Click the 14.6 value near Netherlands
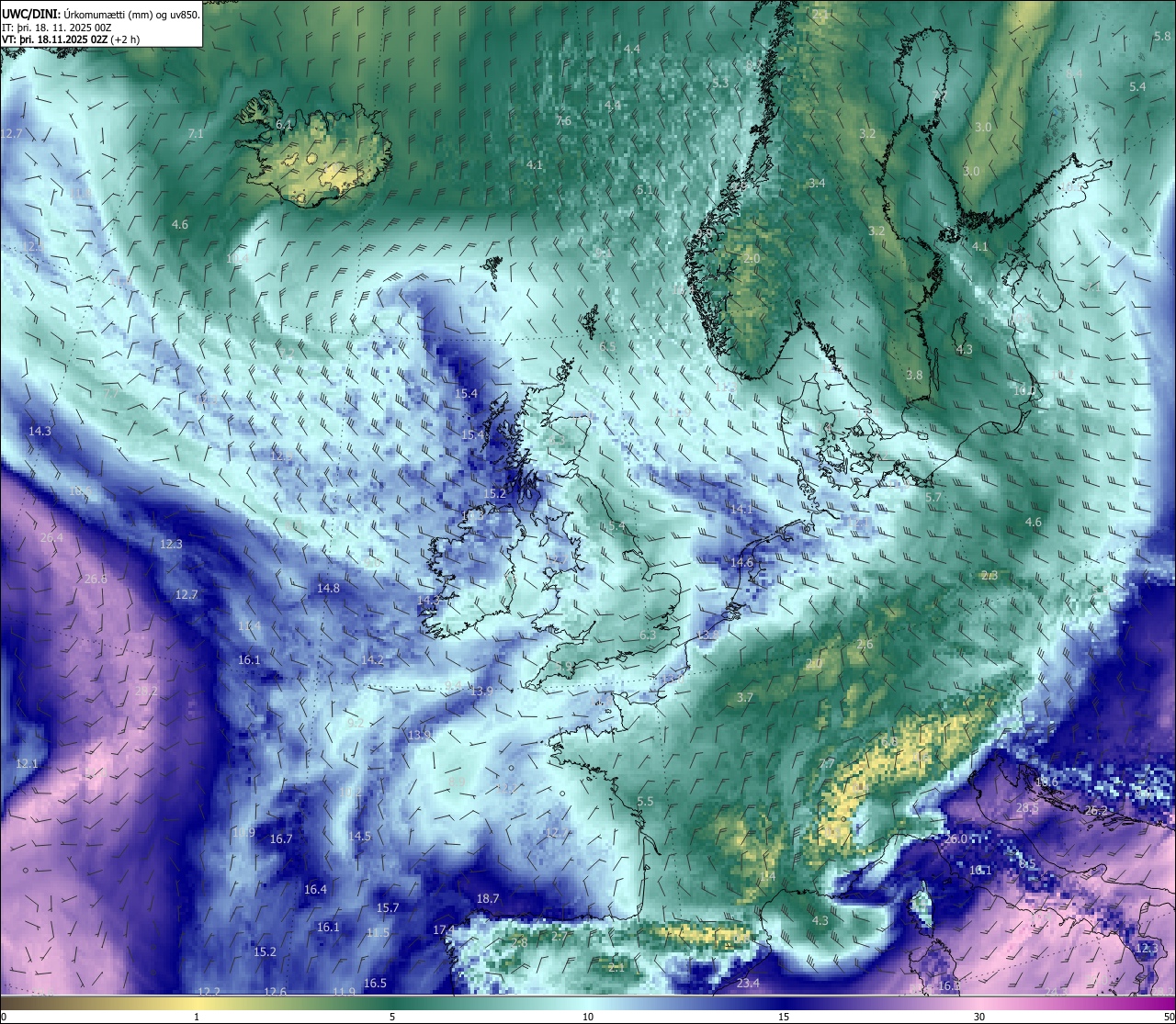Viewport: 1176px width, 1024px height. [x=741, y=562]
